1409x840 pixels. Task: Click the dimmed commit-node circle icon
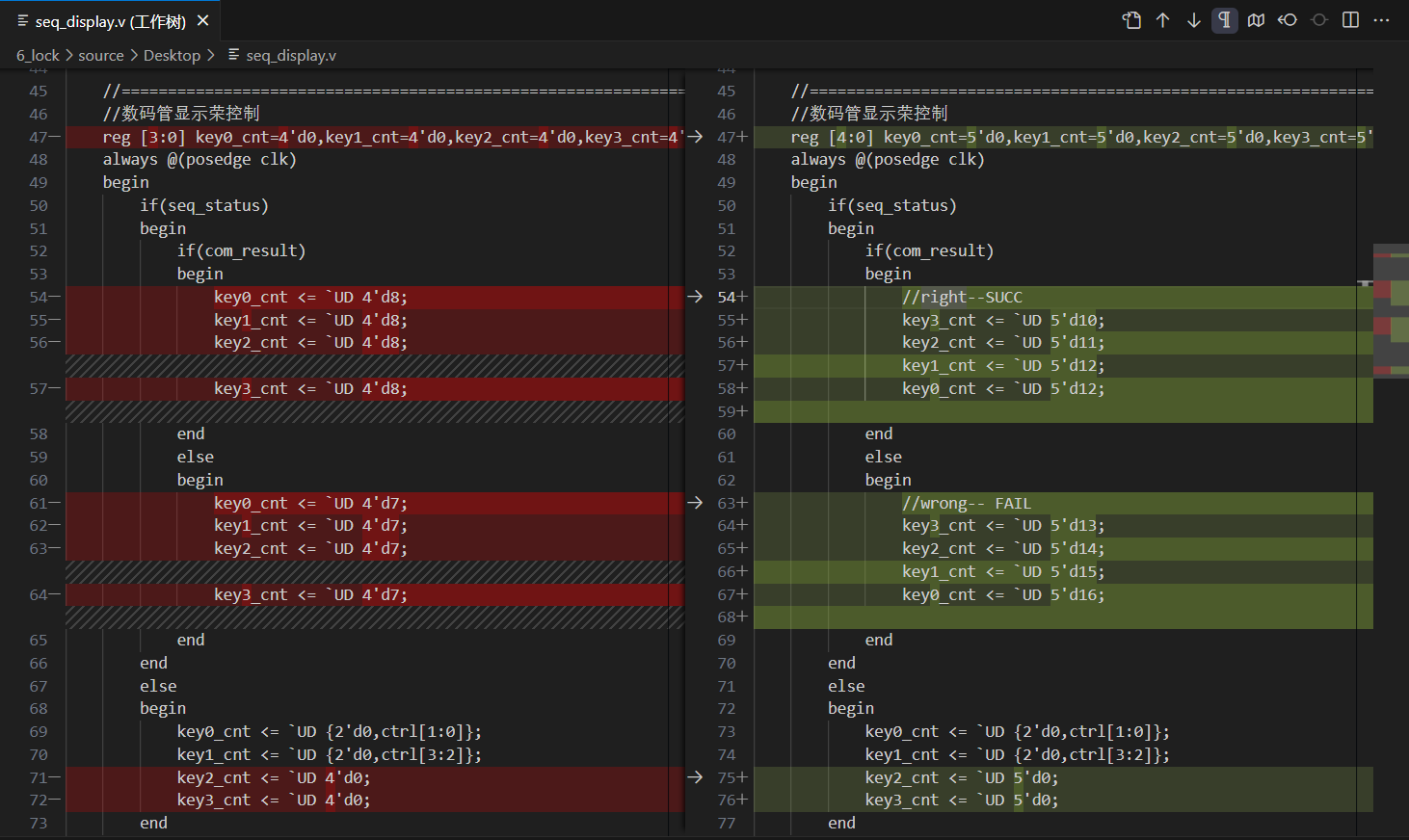[1319, 20]
